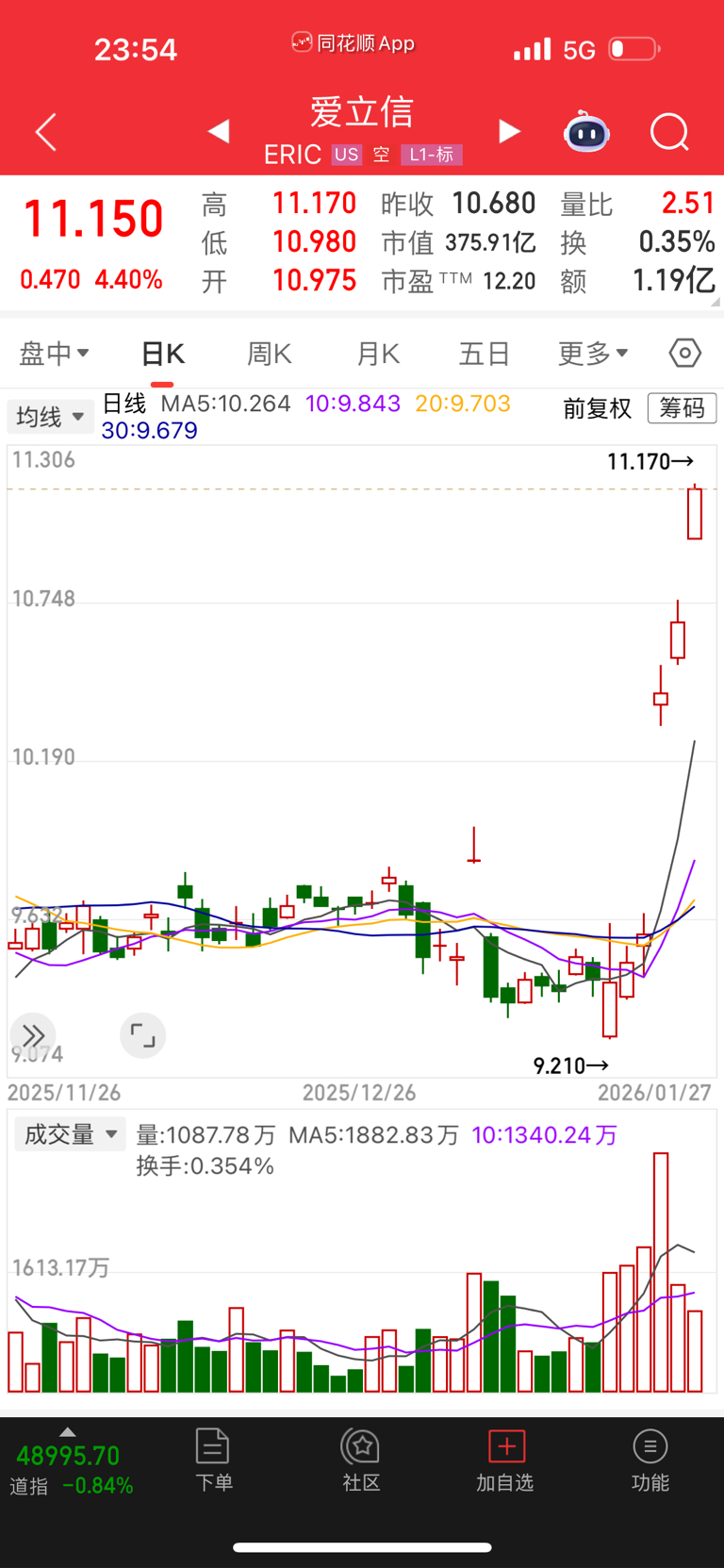Screen dimensions: 724x1568
Task: Tap the 量比 2.51 value
Action: (688, 203)
